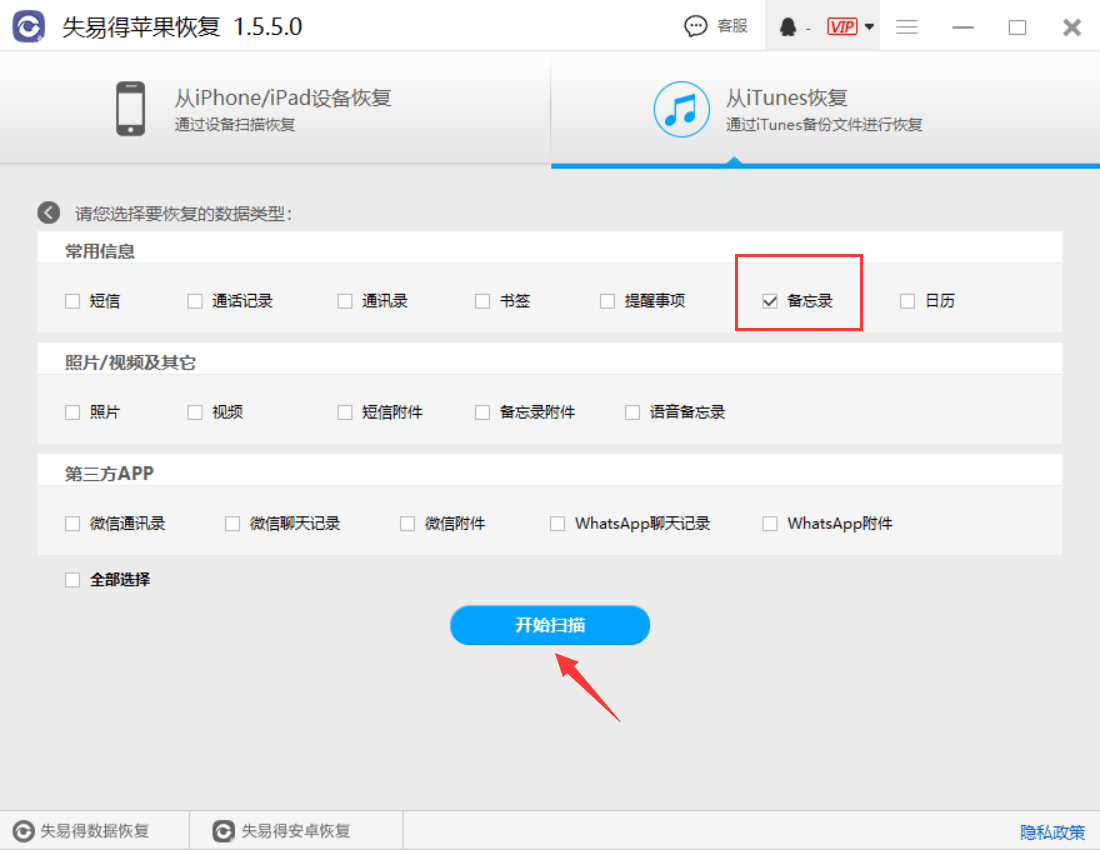
Task: Open customer service via chat bubble icon
Action: 697,26
